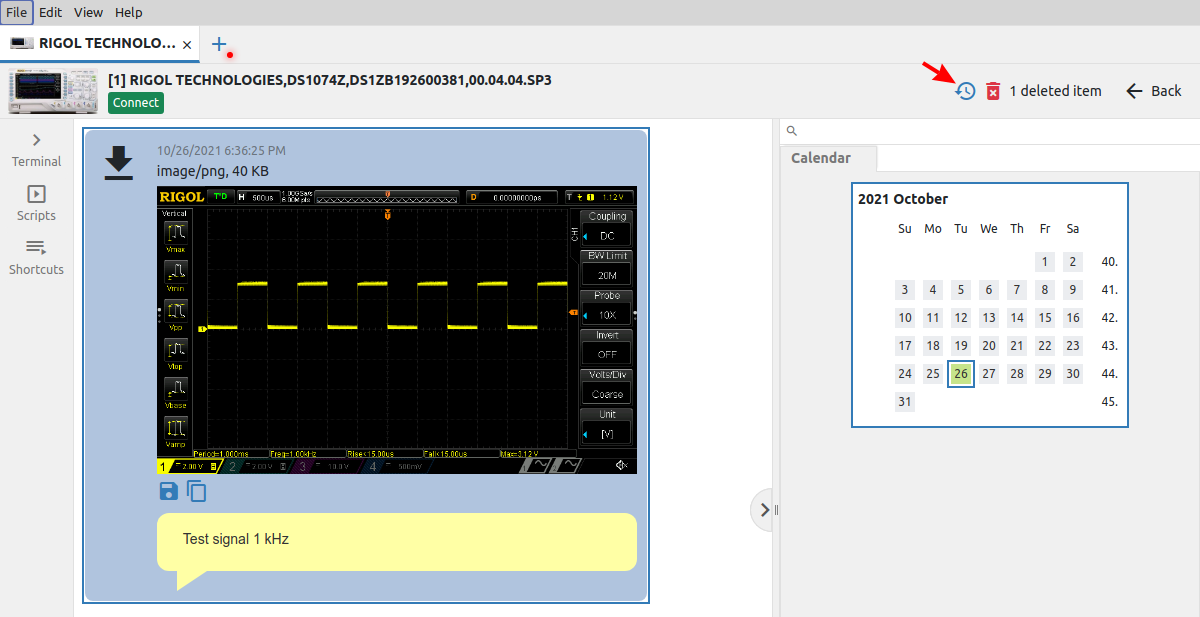1200x617 pixels.
Task: Click the Test signal 1 kHz note
Action: click(x=397, y=542)
